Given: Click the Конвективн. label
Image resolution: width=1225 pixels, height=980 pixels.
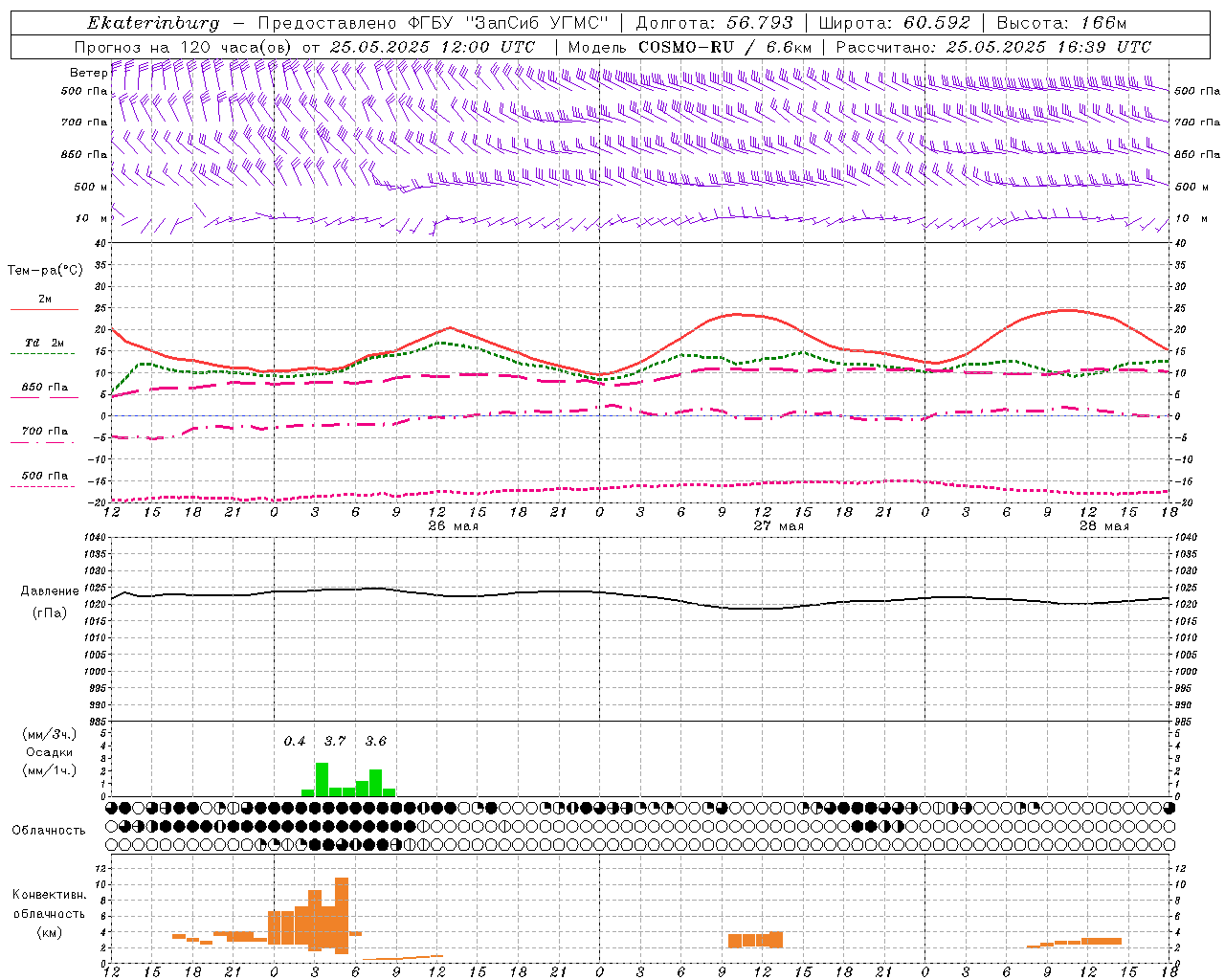Looking at the screenshot, I should coord(49,895).
